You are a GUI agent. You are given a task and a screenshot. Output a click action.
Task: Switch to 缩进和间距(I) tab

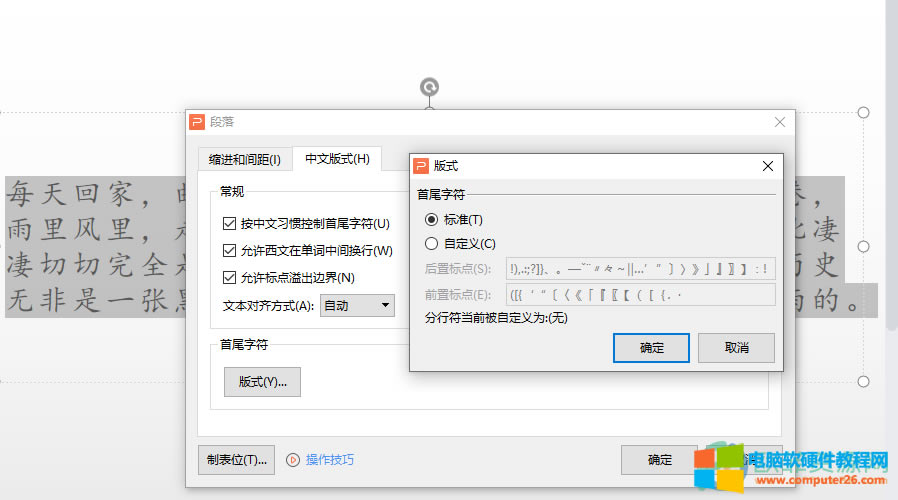pyautogui.click(x=245, y=159)
